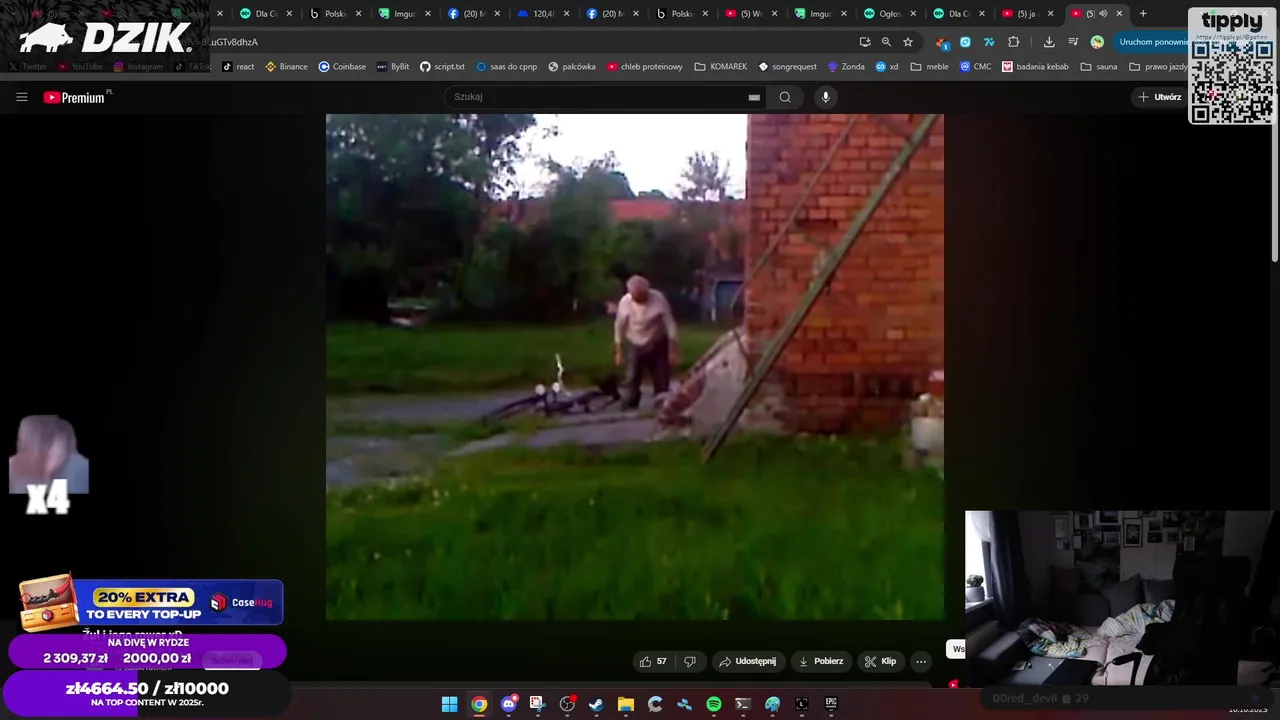This screenshot has width=1280, height=720.
Task: Open File Explorer from the taskbar
Action: coord(626,704)
